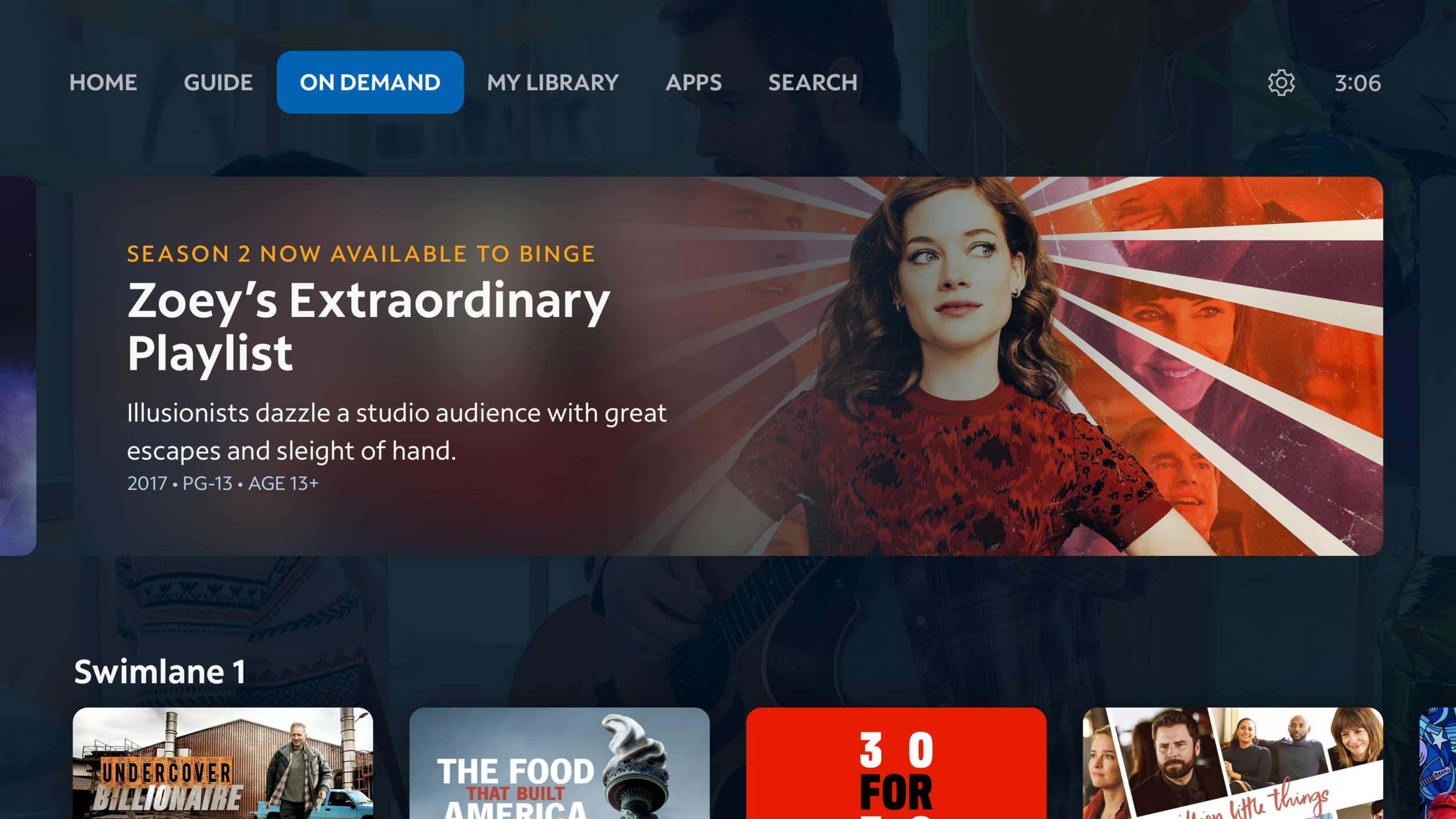Select the next banner peeking at right

pos(1439,366)
